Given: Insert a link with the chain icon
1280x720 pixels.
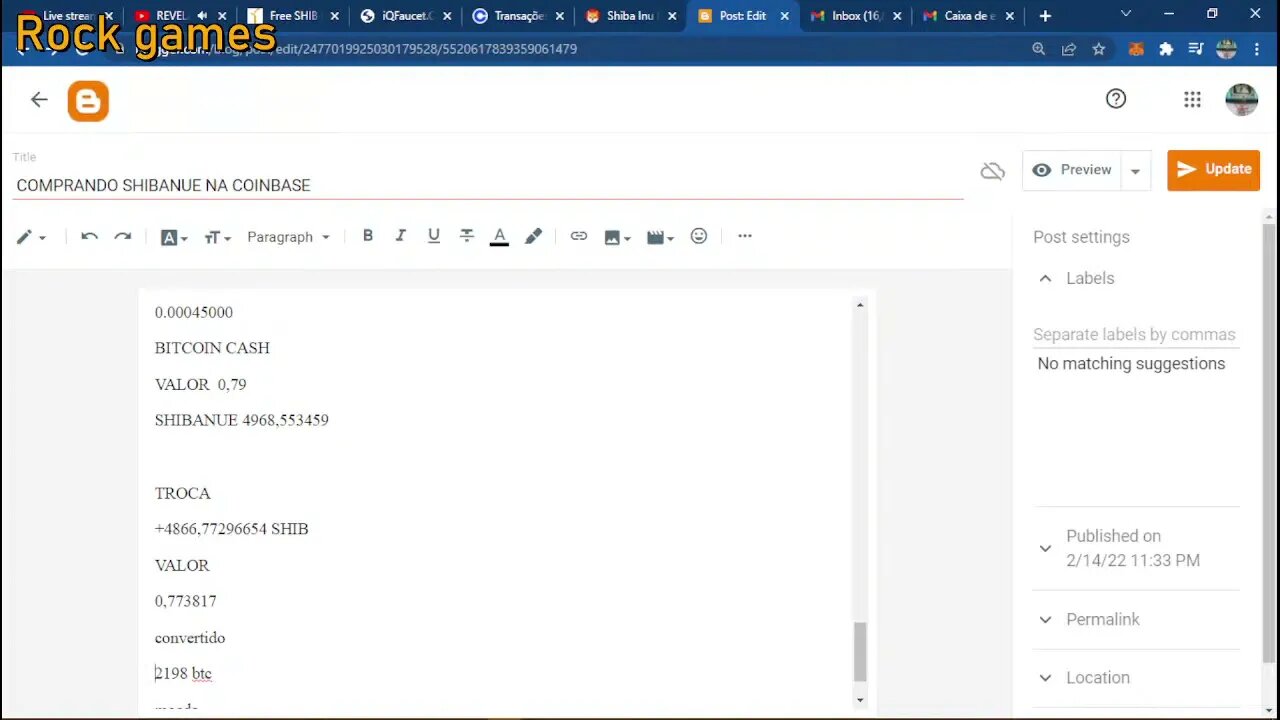Looking at the screenshot, I should (x=578, y=236).
